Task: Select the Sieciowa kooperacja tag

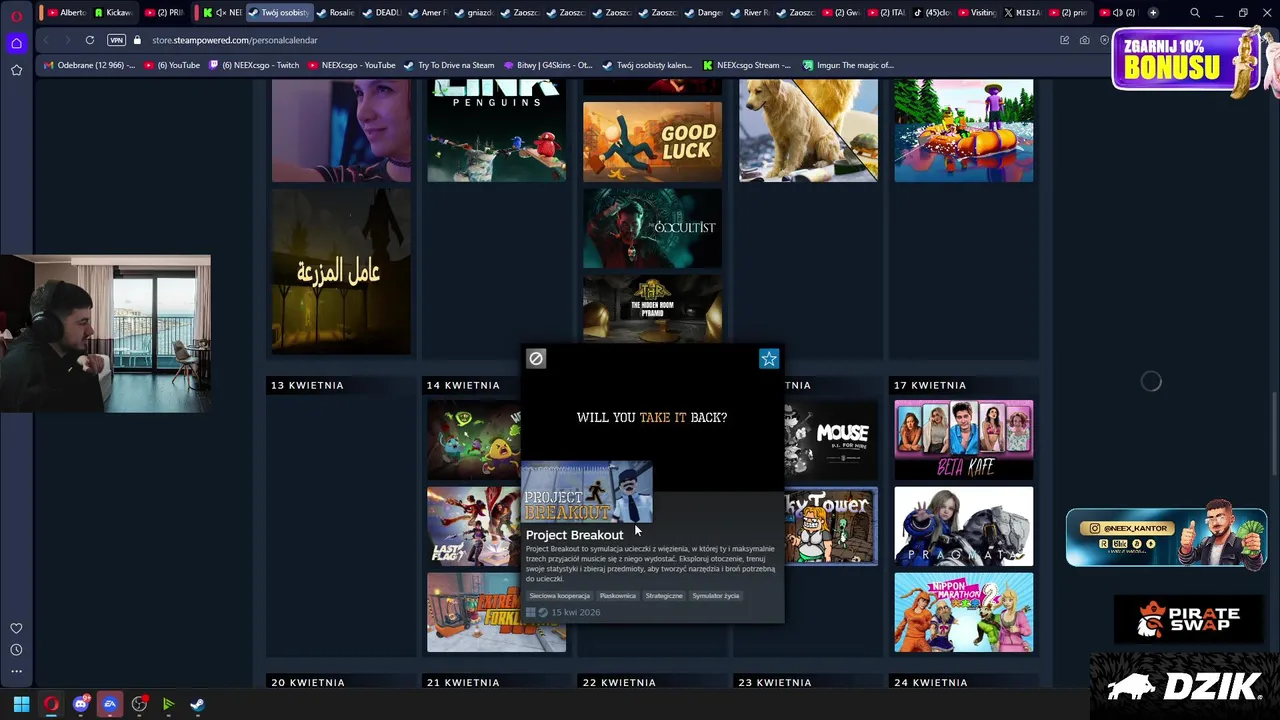Action: click(x=559, y=596)
